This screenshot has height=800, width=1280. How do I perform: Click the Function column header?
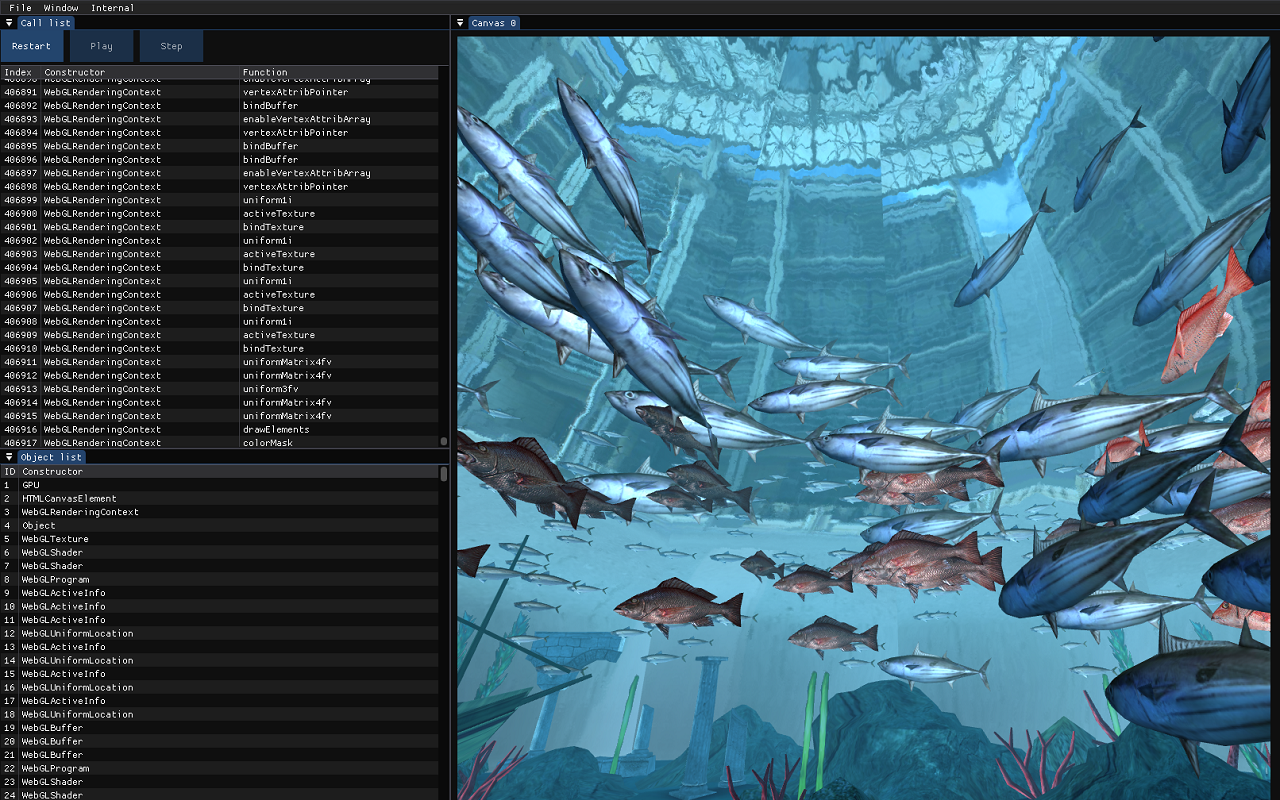[265, 72]
